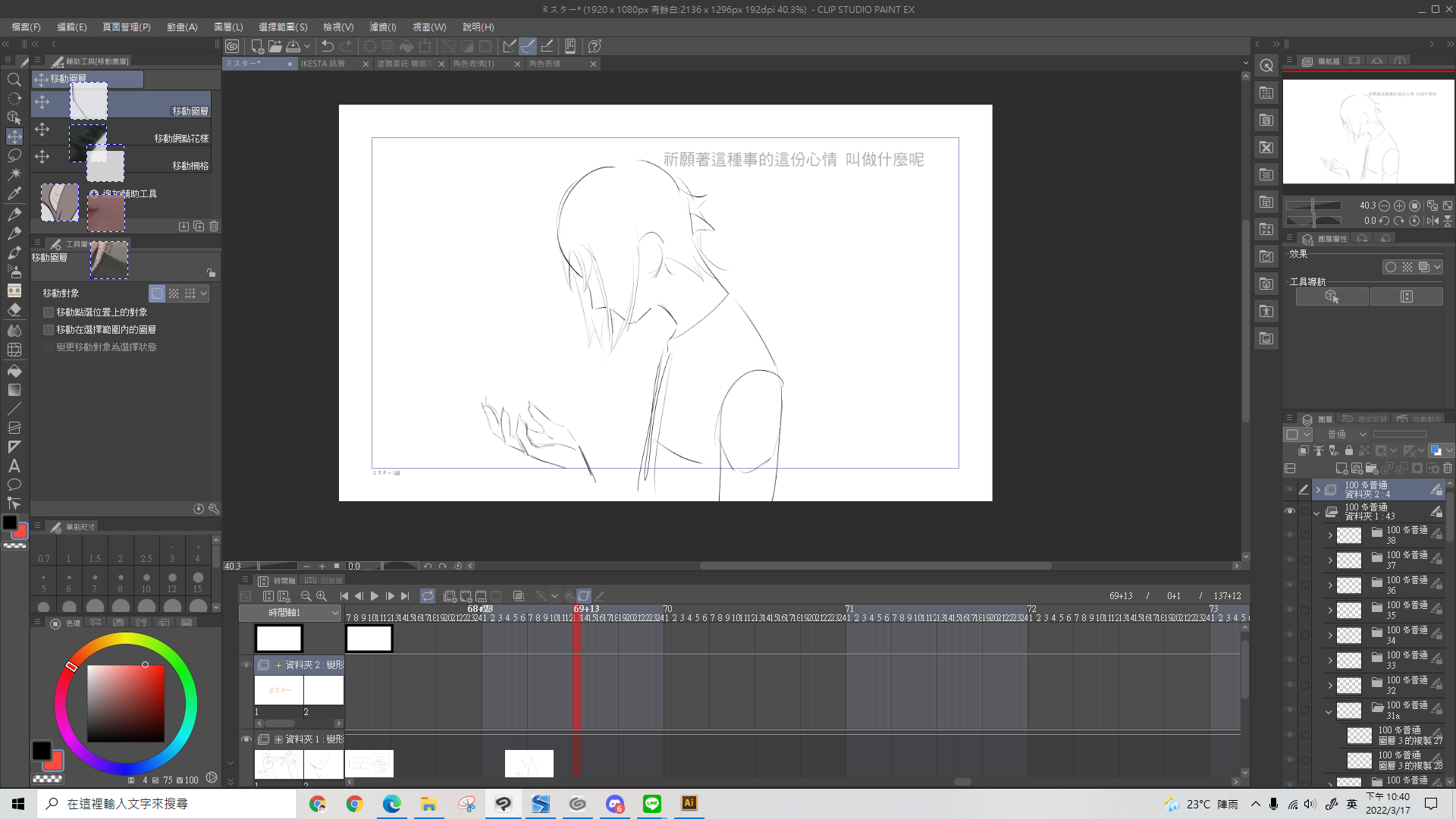Open the 圖層(L) menu

(228, 27)
